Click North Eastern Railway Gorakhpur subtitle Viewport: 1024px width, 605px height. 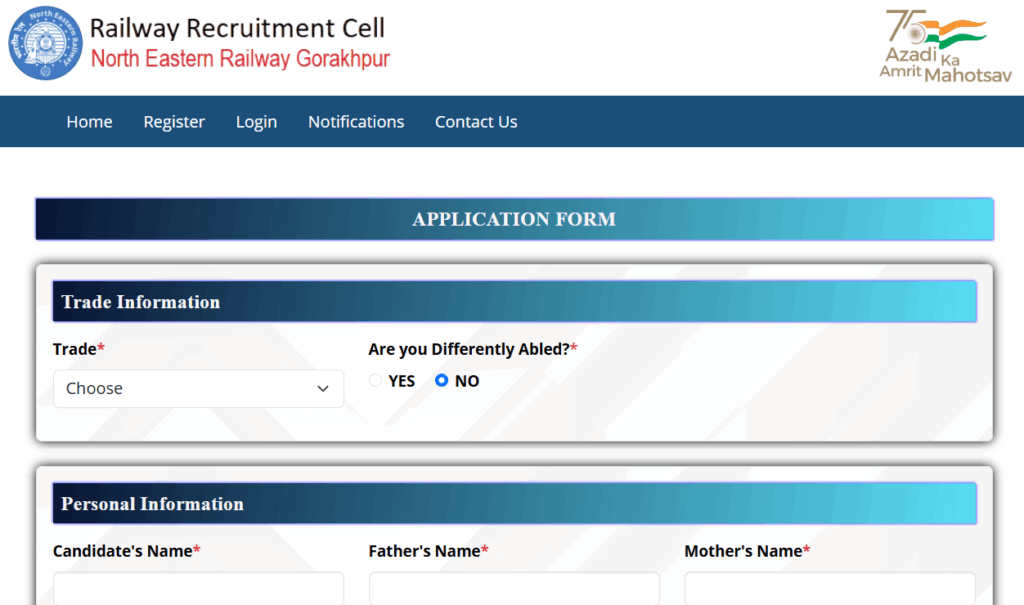pyautogui.click(x=240, y=59)
